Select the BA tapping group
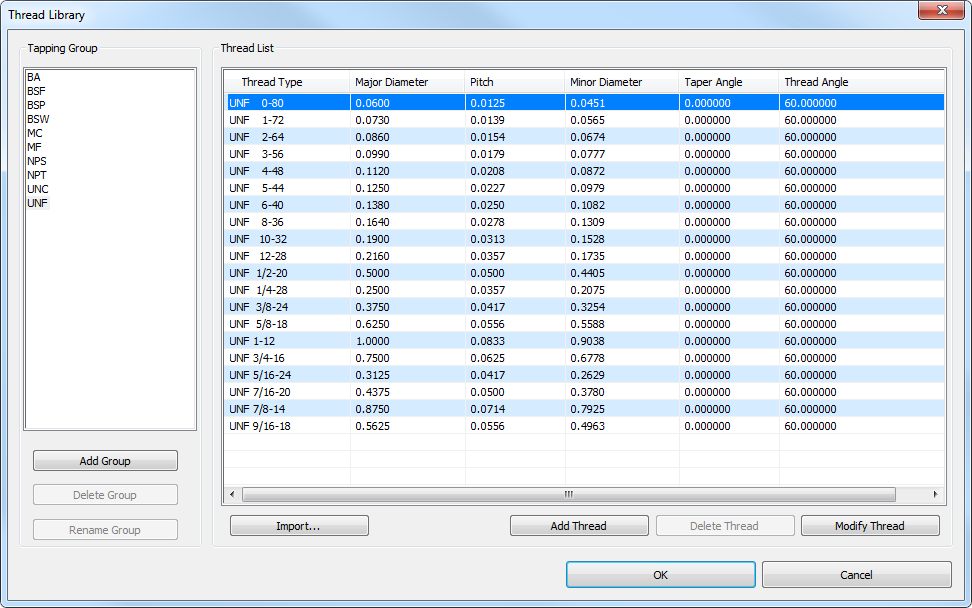Image resolution: width=972 pixels, height=608 pixels. tap(33, 77)
